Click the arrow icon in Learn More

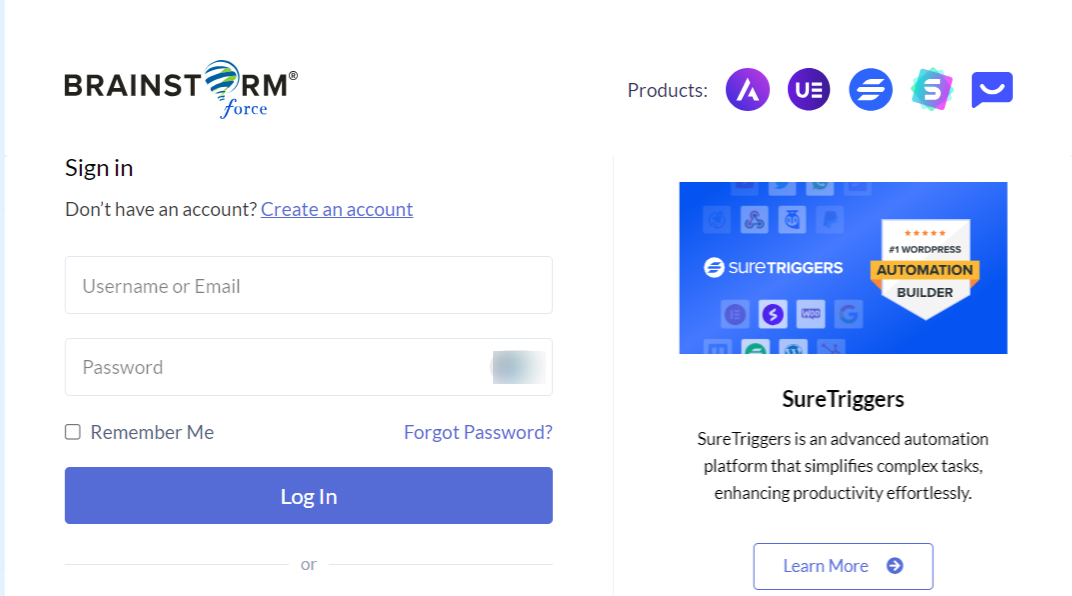click(895, 566)
